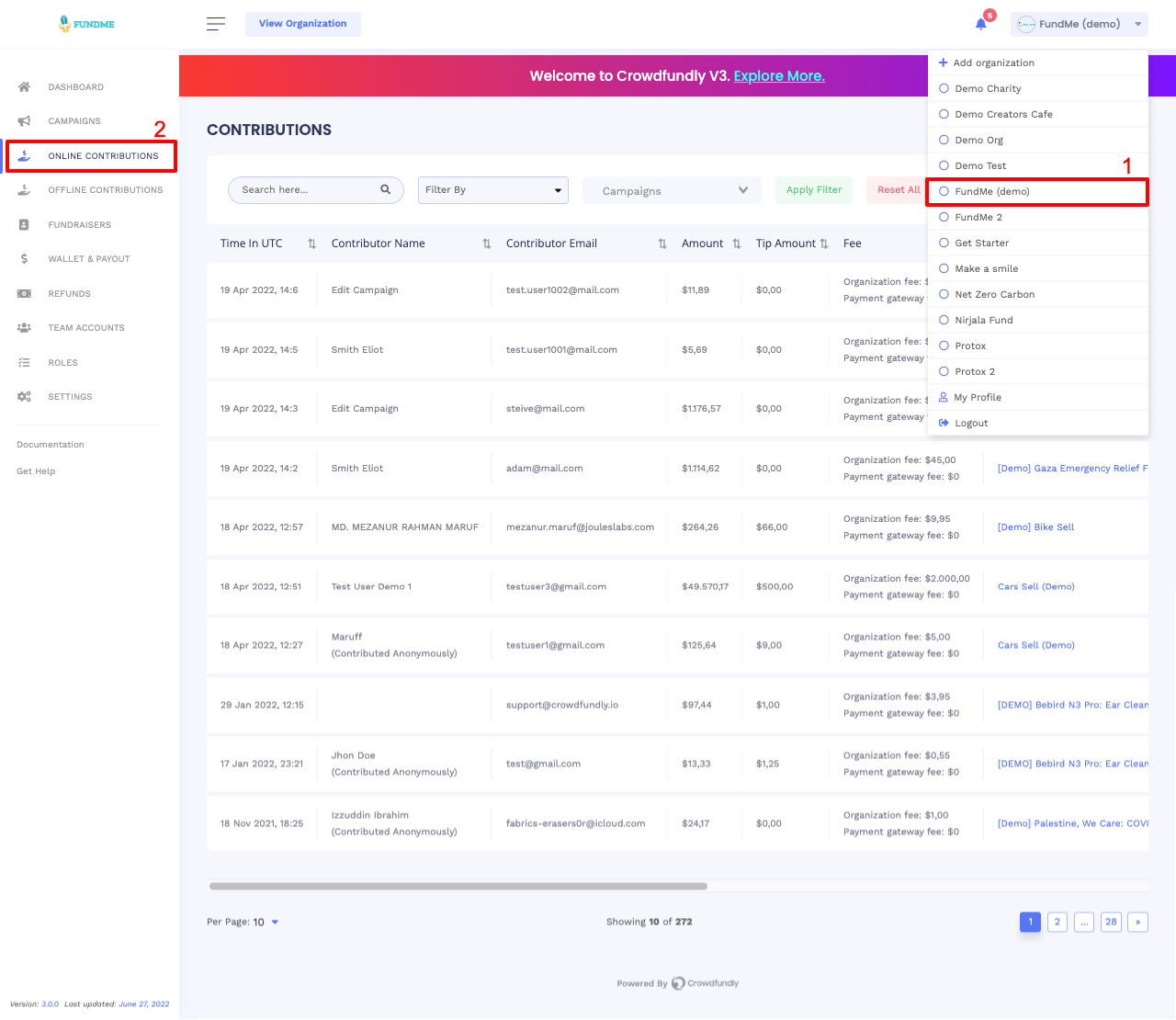This screenshot has width=1176, height=1020.
Task: Open the notifications bell
Action: coord(981,24)
